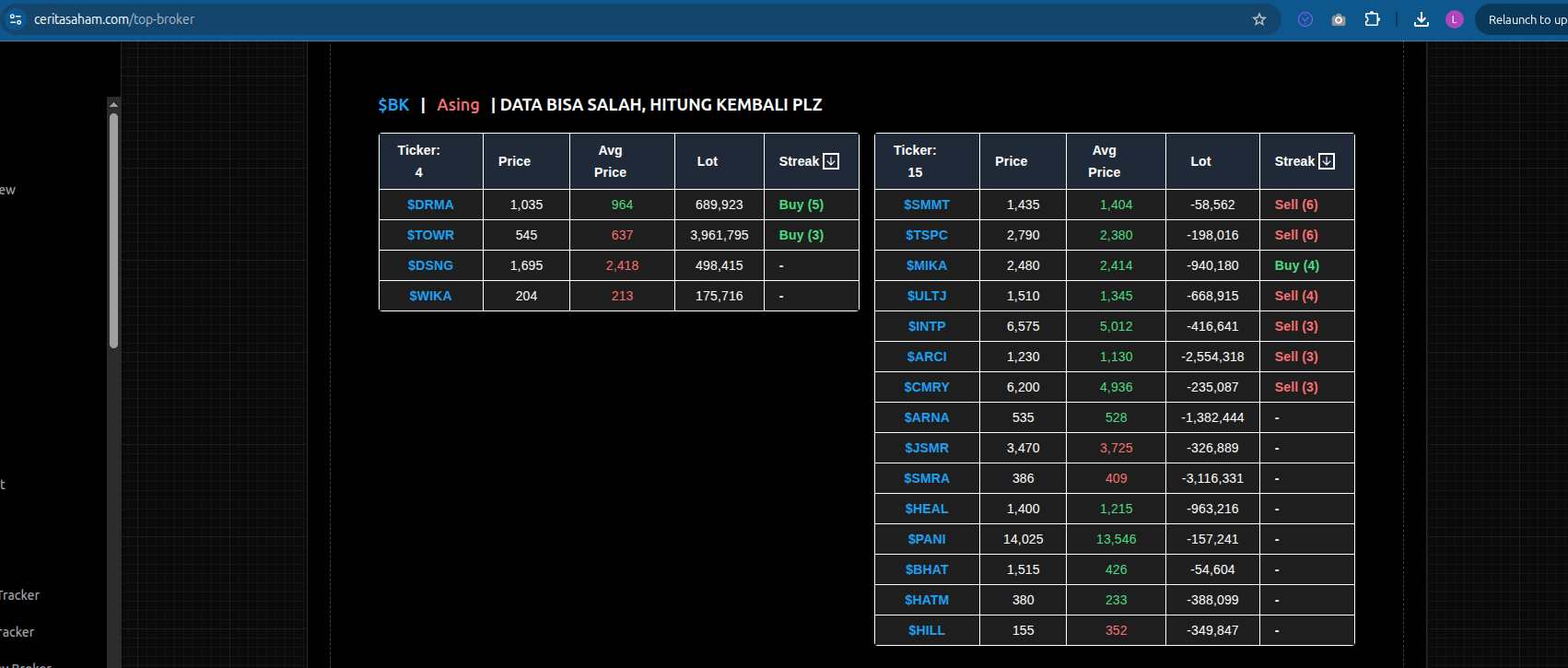
Task: Bookmark this page with the star icon
Action: click(1259, 19)
